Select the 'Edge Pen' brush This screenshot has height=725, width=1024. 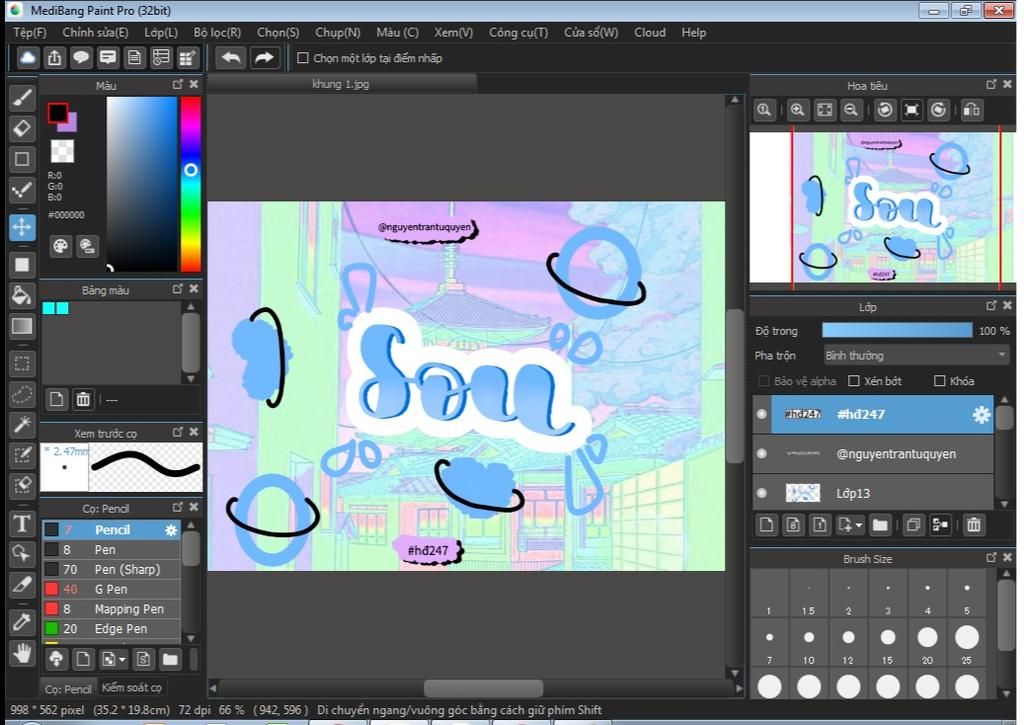click(112, 628)
